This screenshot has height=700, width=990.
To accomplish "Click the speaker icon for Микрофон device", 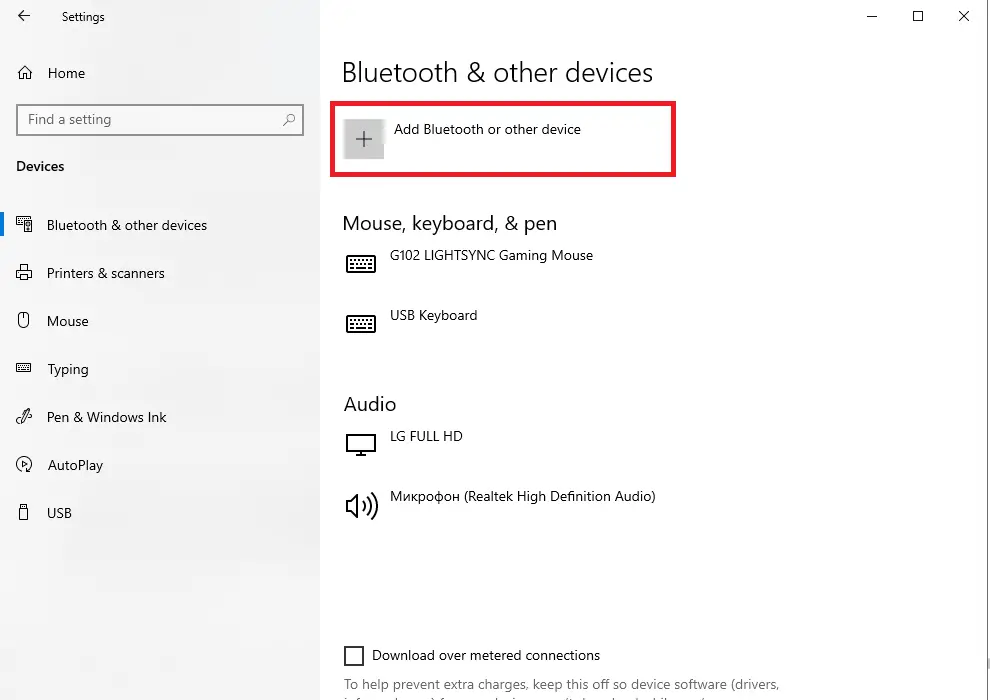I will point(362,506).
